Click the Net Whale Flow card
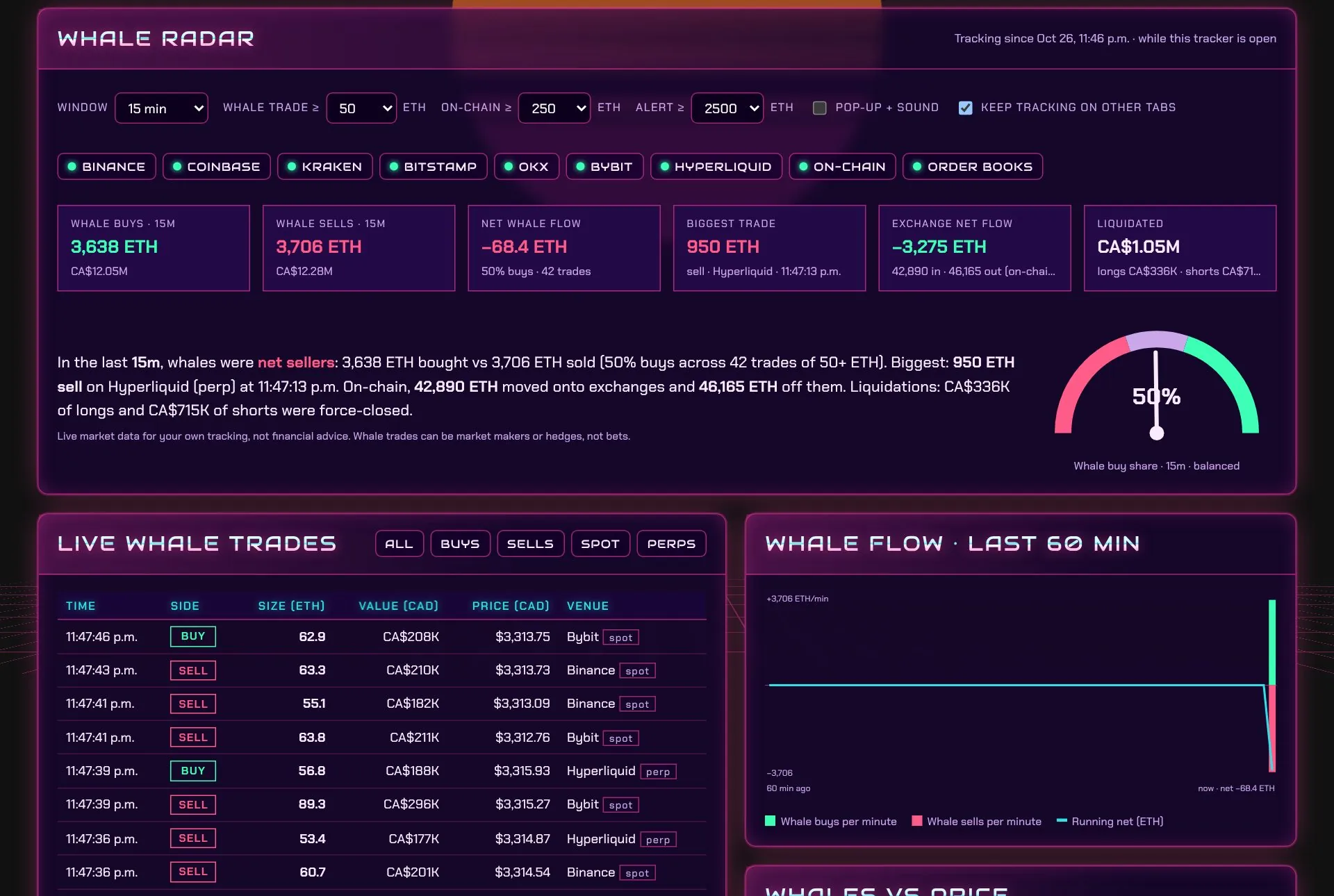This screenshot has width=1334, height=896. pyautogui.click(x=564, y=248)
